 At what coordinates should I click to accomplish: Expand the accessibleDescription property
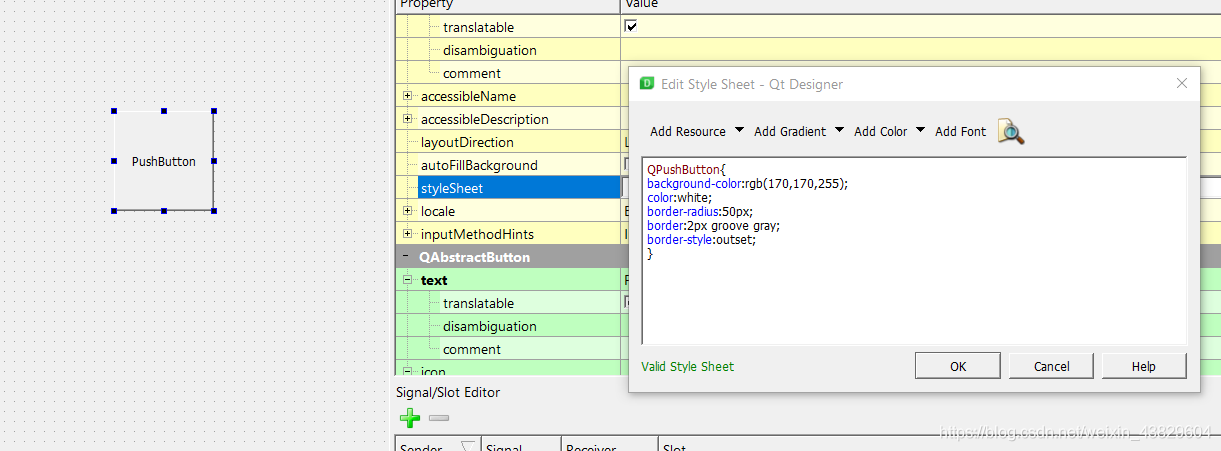407,119
